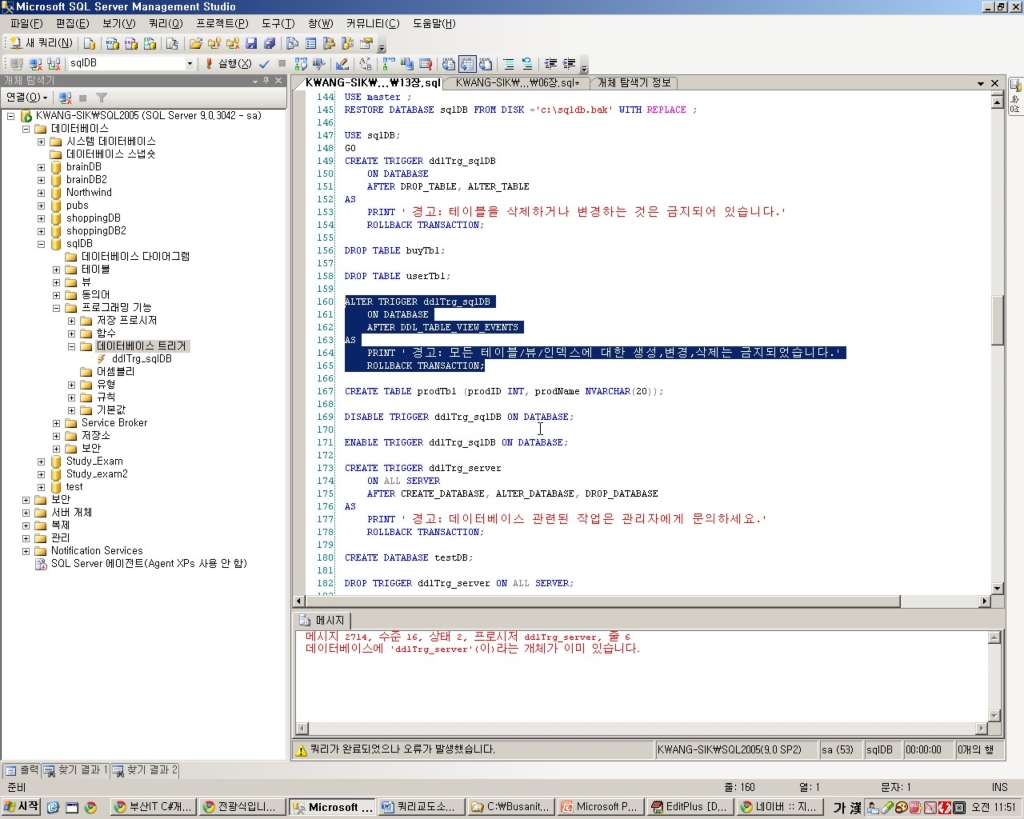Toggle Include Client Statistics
1024x819 pixels.
tap(407, 63)
